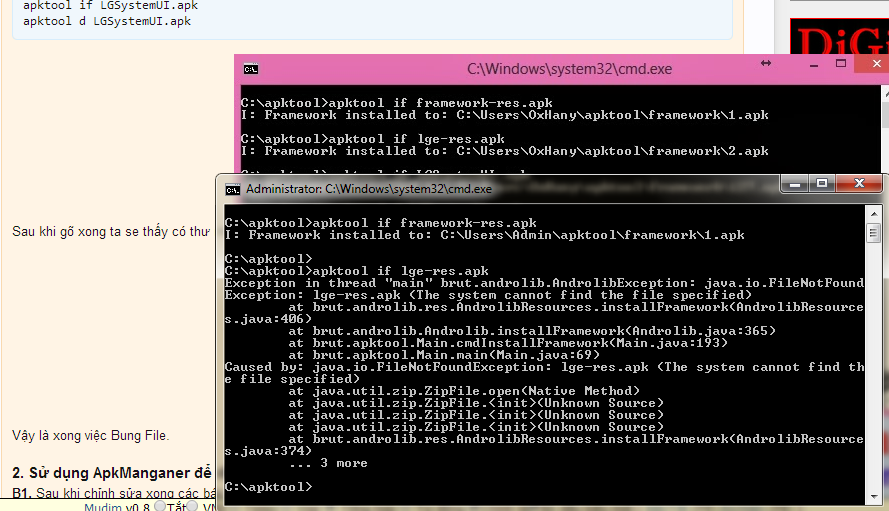Click stack line 'Main.main(Main.java:69)'

(x=444, y=354)
